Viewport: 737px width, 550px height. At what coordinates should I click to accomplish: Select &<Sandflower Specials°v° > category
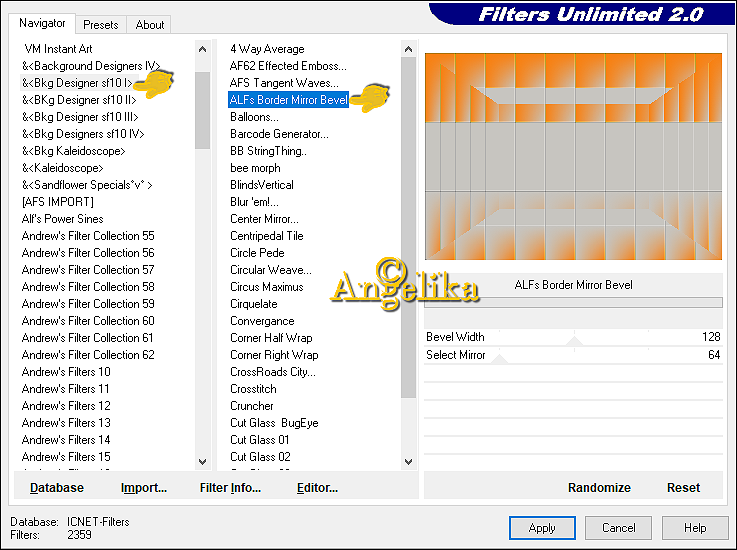coord(87,185)
